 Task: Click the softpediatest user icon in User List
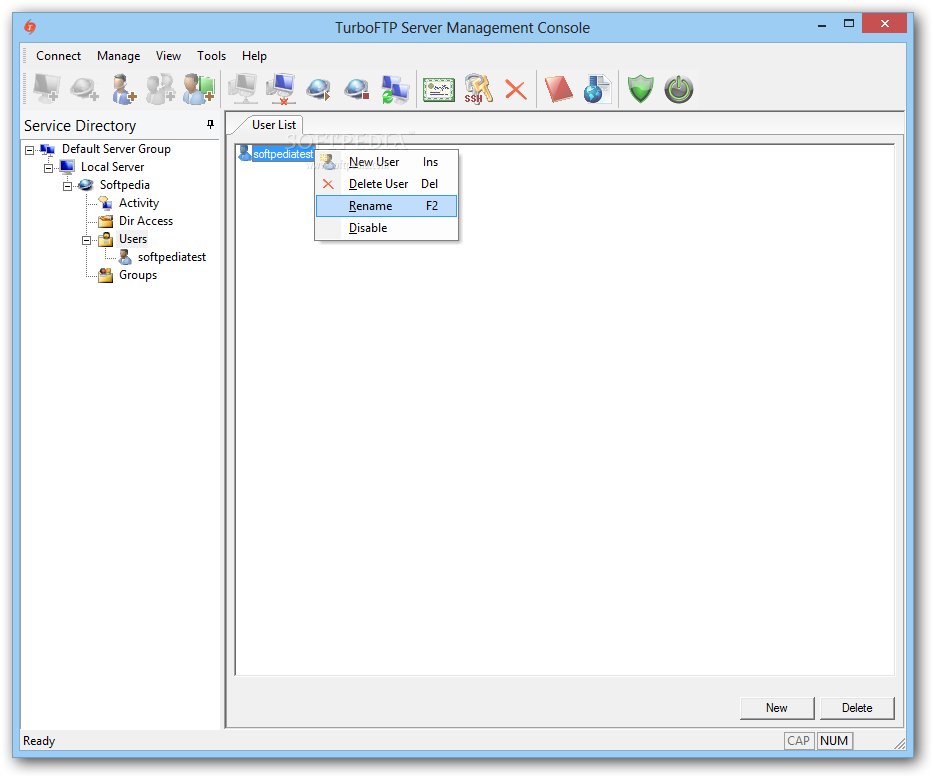244,153
